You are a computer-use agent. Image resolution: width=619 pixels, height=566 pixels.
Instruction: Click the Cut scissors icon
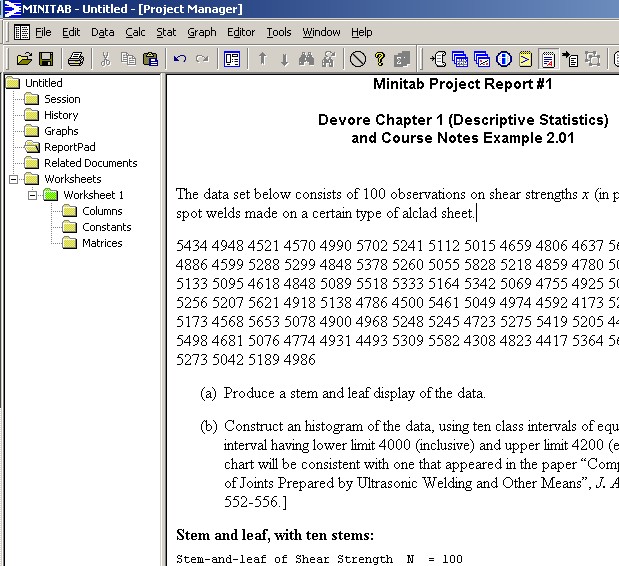pos(105,60)
